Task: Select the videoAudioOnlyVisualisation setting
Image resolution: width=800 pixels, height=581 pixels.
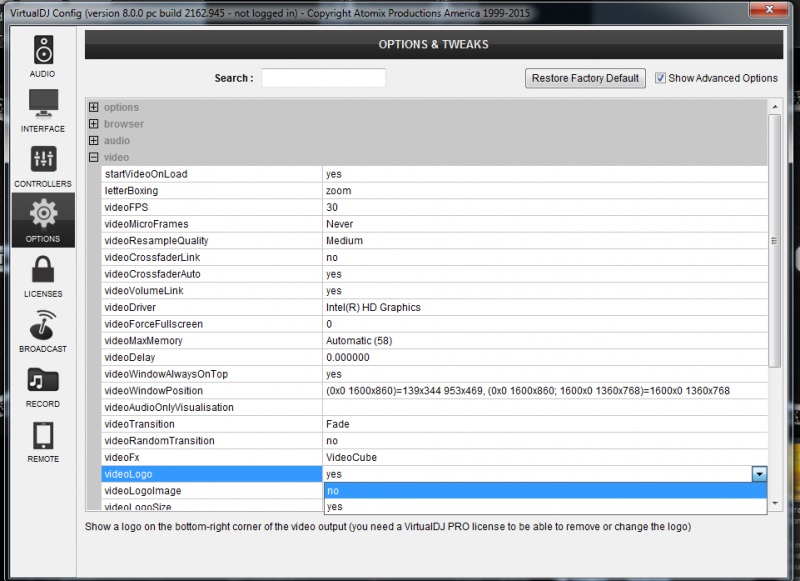Action: coord(434,407)
